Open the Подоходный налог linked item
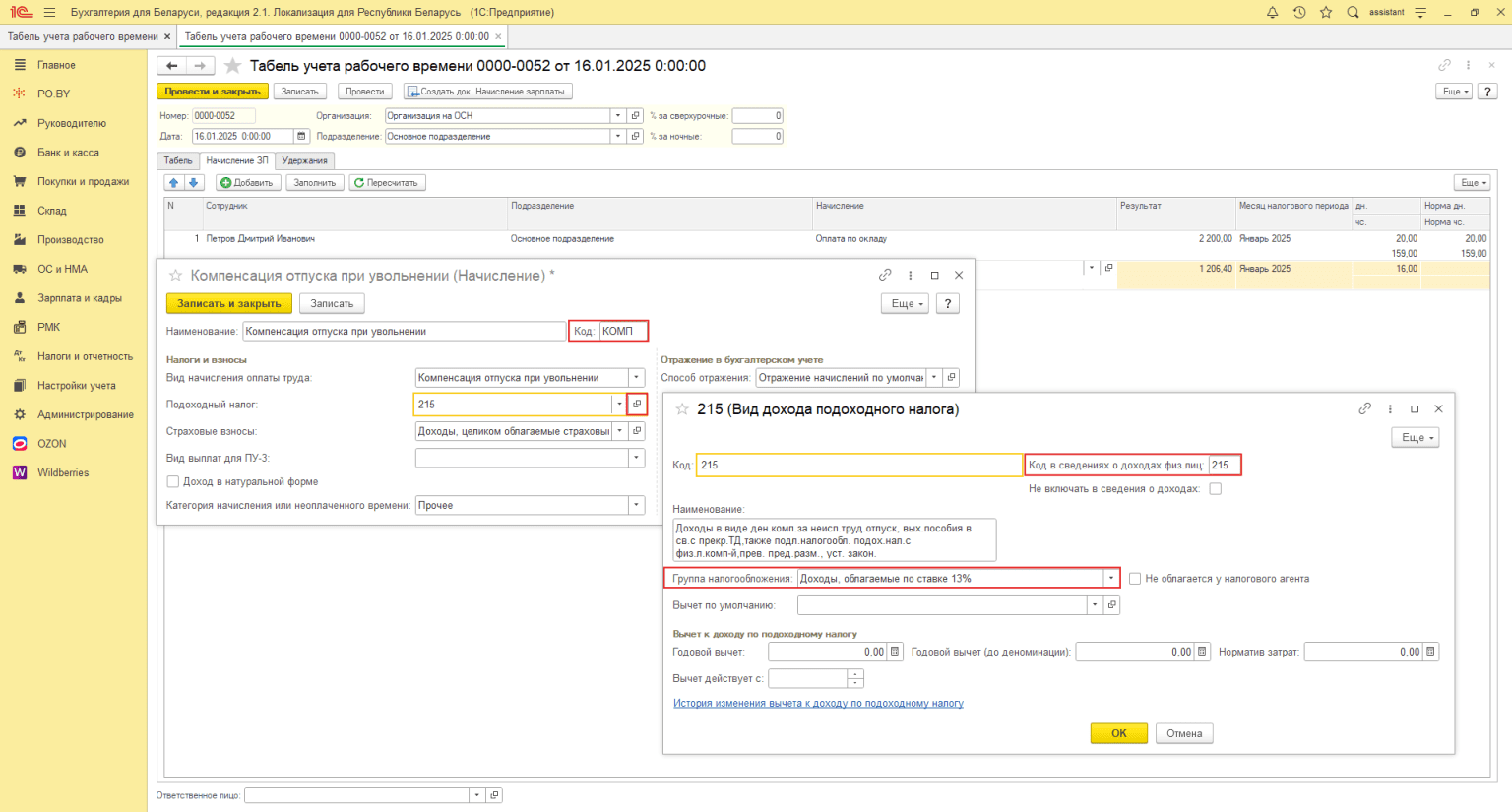The height and width of the screenshot is (812, 1512). pyautogui.click(x=637, y=405)
